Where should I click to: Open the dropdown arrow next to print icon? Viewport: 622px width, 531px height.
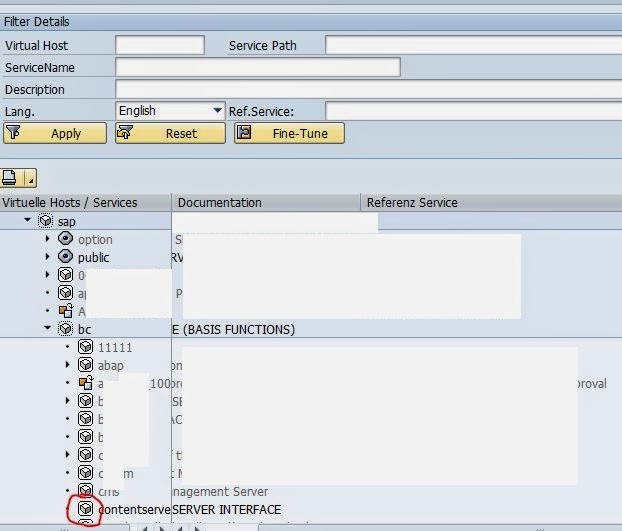(x=31, y=178)
